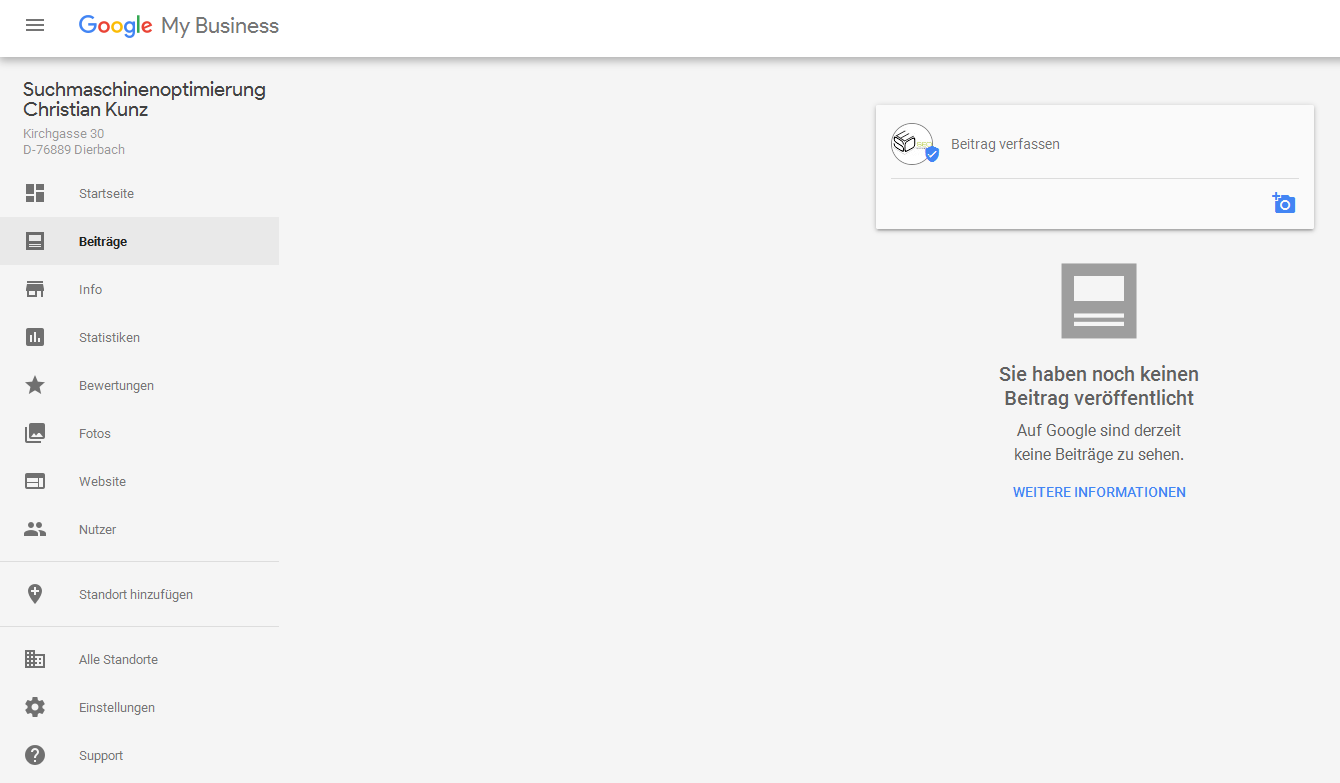Image resolution: width=1340 pixels, height=783 pixels.
Task: Select the Statistiken chart icon
Action: (x=35, y=337)
